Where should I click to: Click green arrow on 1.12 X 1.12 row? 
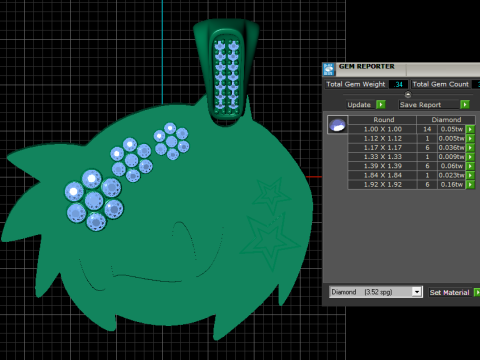tap(470, 138)
